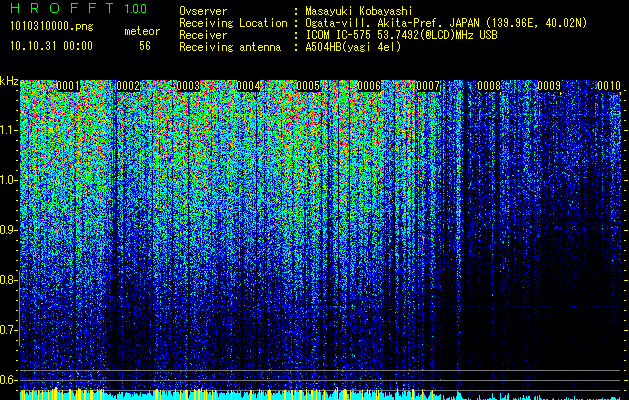The image size is (629, 400).
Task: Click the HROFFT 1.0.0 title text
Action: pyautogui.click(x=78, y=8)
